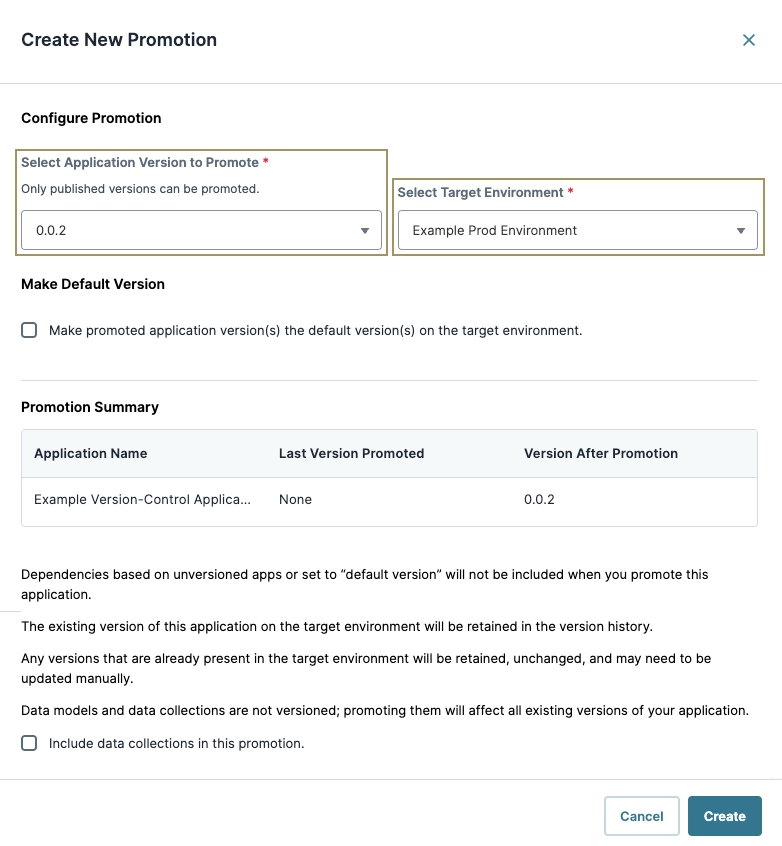Close the Create New Promotion dialog
The height and width of the screenshot is (846, 782).
(749, 40)
